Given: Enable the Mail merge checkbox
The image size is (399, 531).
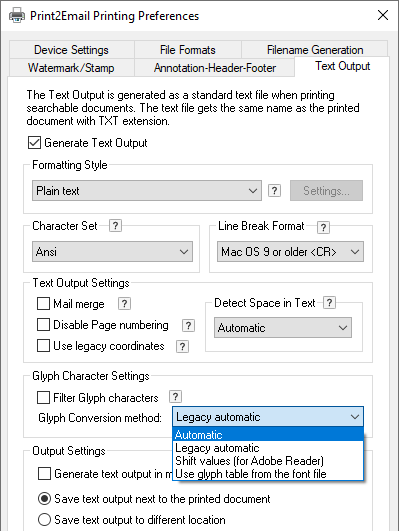Looking at the screenshot, I should click(x=43, y=303).
